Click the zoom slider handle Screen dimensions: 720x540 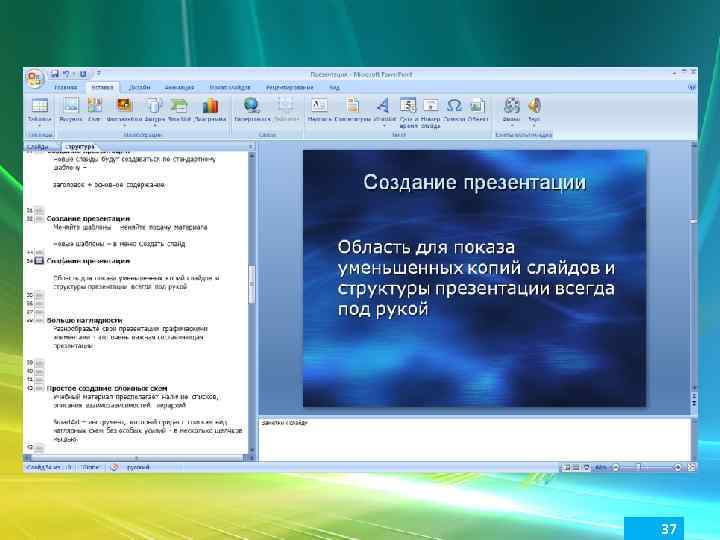tap(638, 467)
